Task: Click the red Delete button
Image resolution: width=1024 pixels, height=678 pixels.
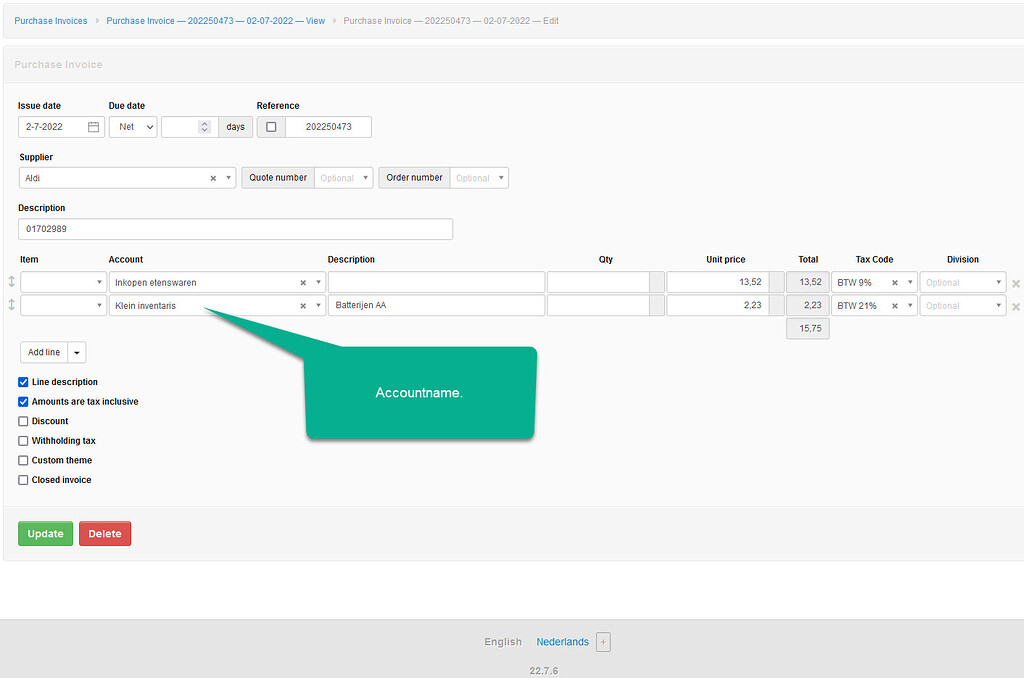Action: (x=105, y=534)
